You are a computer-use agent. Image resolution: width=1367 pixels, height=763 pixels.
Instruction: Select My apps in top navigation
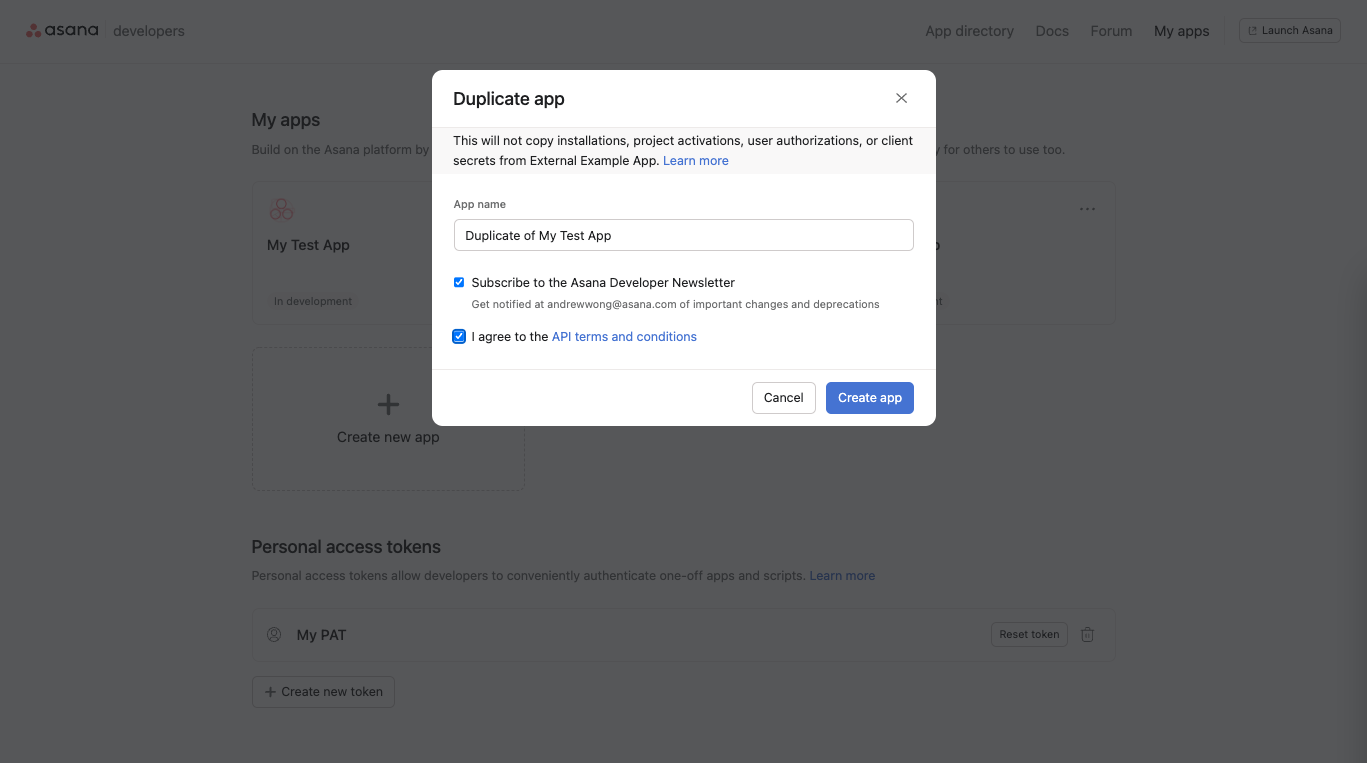1181,31
